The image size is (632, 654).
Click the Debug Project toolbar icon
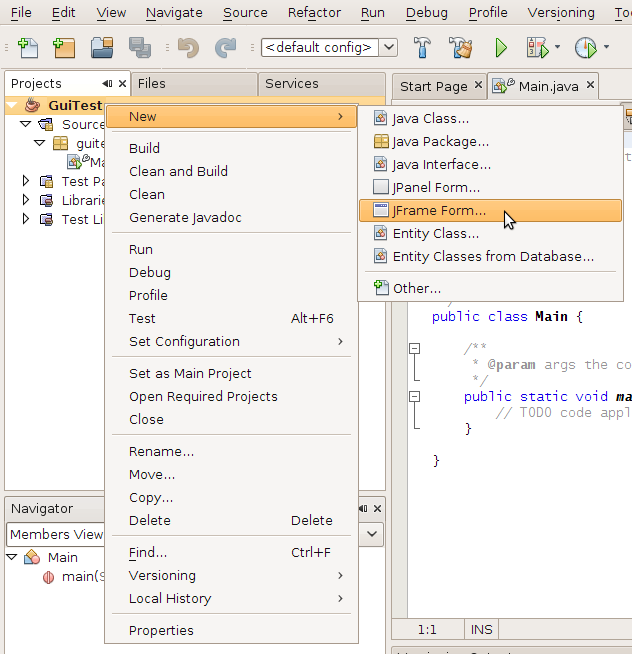coord(537,48)
